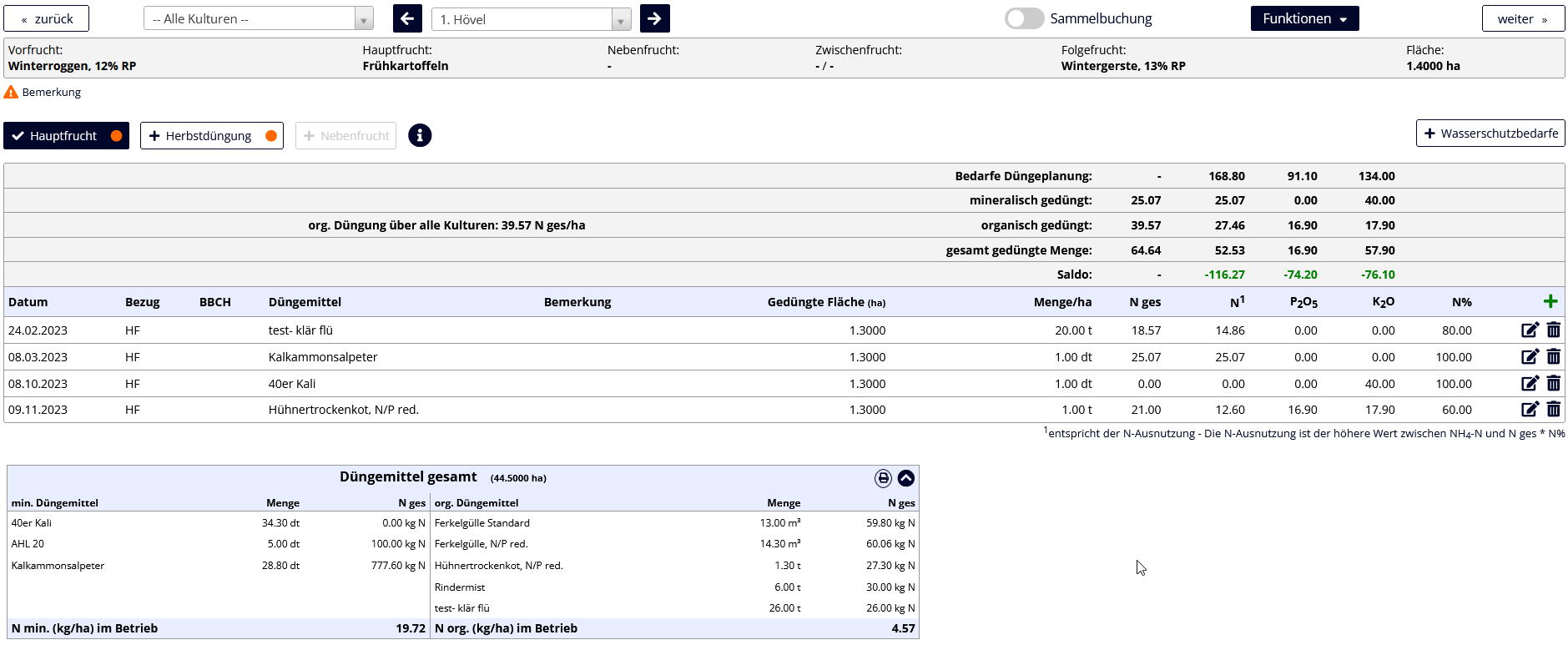Click the Datum column header
This screenshot has height=645, width=1568.
(28, 302)
